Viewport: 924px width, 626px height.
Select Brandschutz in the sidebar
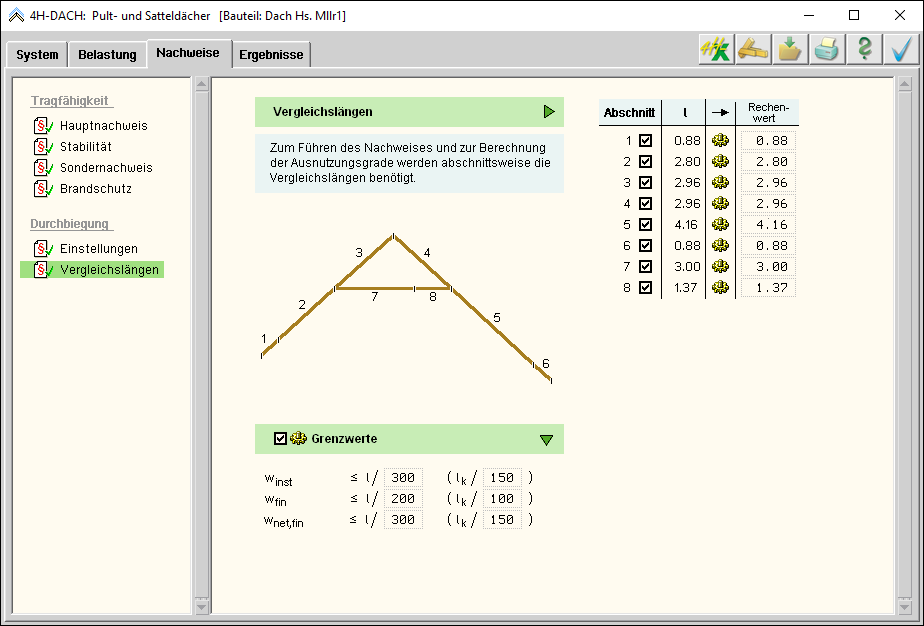pyautogui.click(x=95, y=188)
